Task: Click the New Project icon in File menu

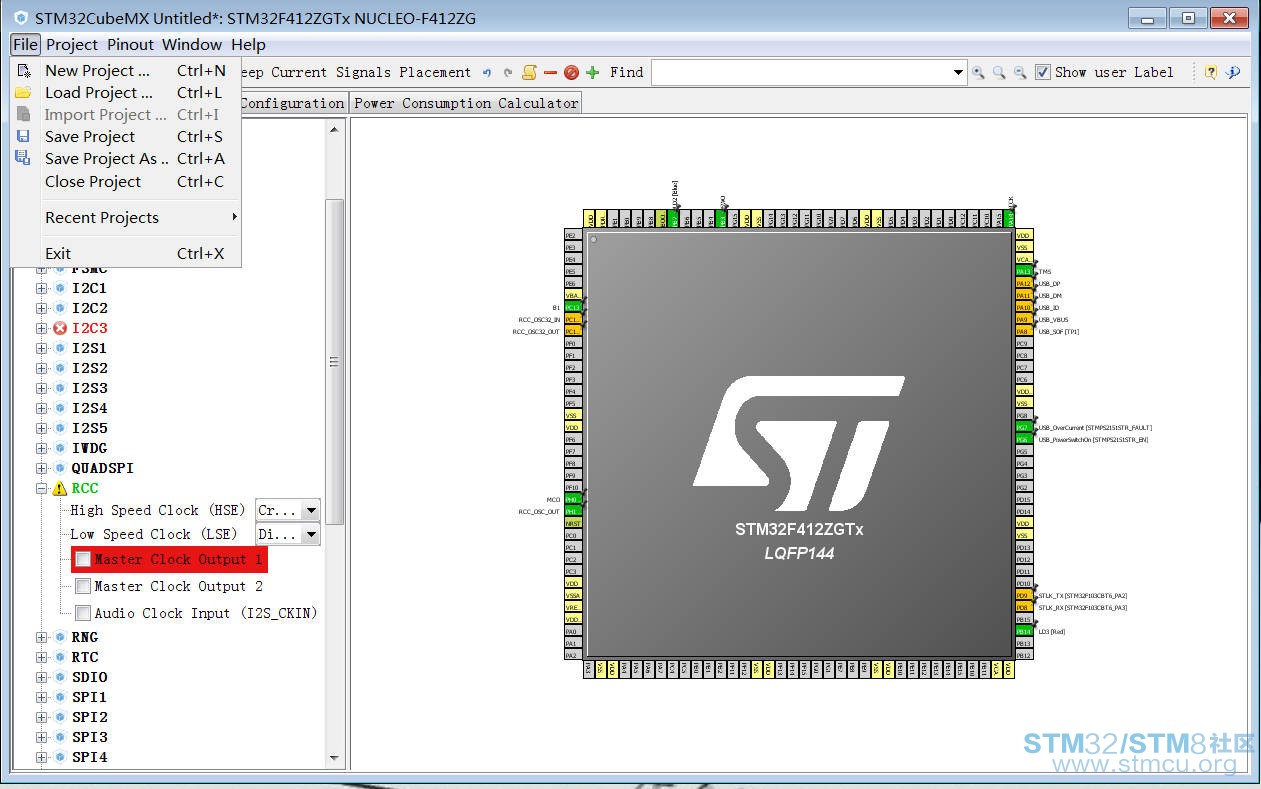Action: [23, 71]
